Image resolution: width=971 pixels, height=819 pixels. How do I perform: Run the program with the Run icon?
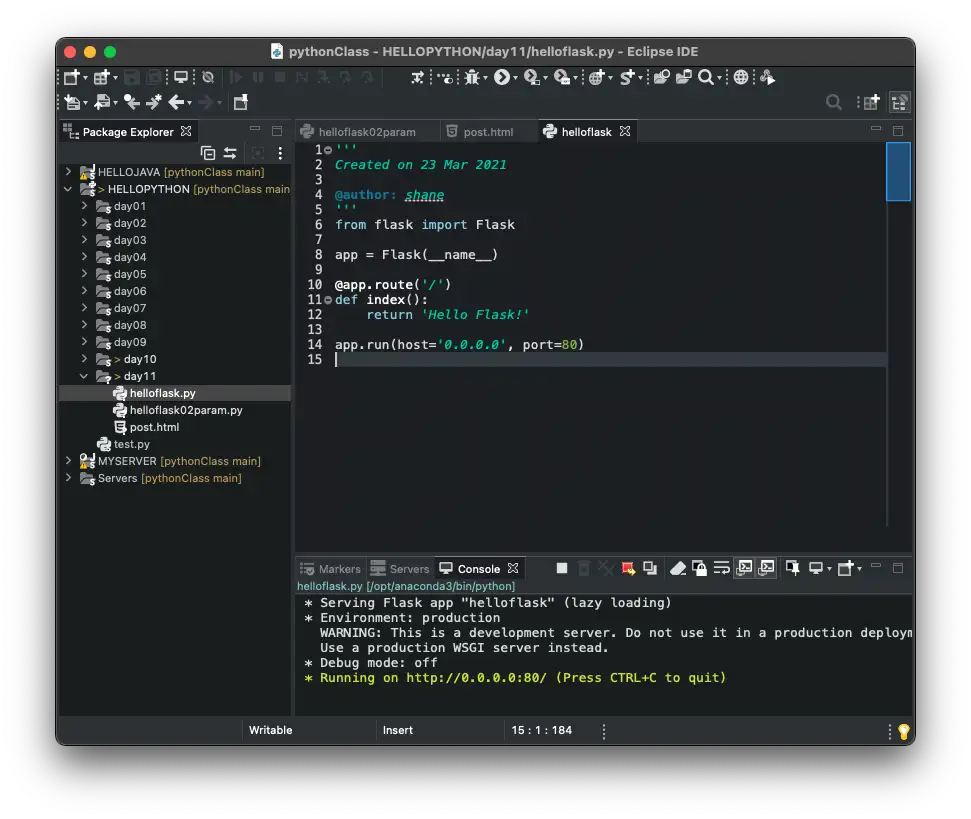[x=502, y=77]
